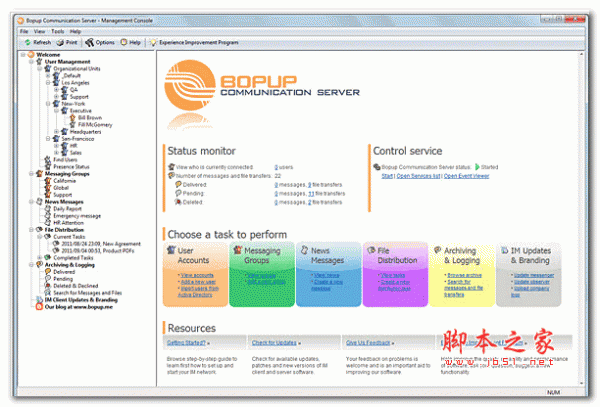The height and width of the screenshot is (407, 600).
Task: Open the Tools menu
Action: (57, 31)
